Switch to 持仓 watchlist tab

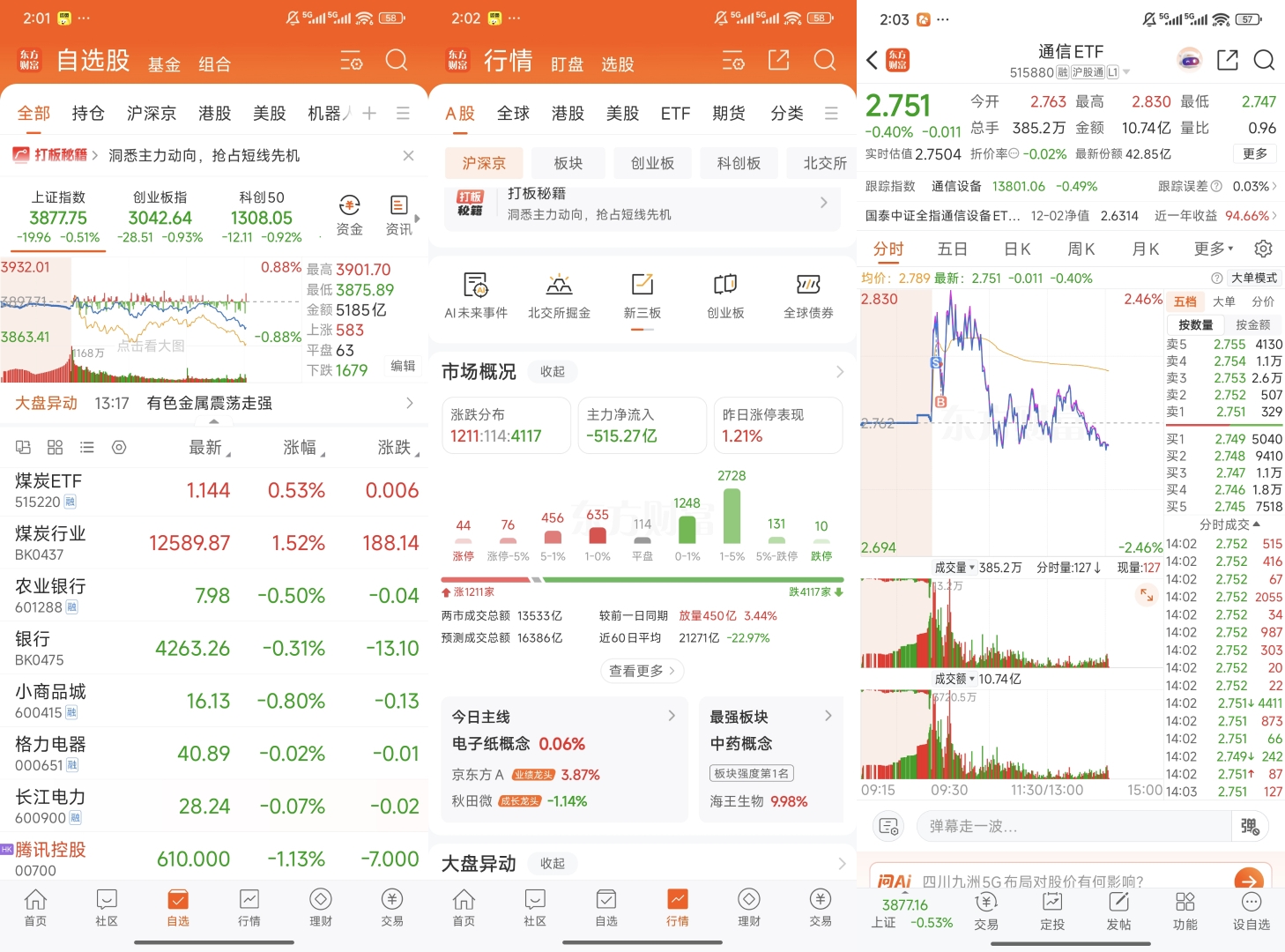(x=88, y=113)
